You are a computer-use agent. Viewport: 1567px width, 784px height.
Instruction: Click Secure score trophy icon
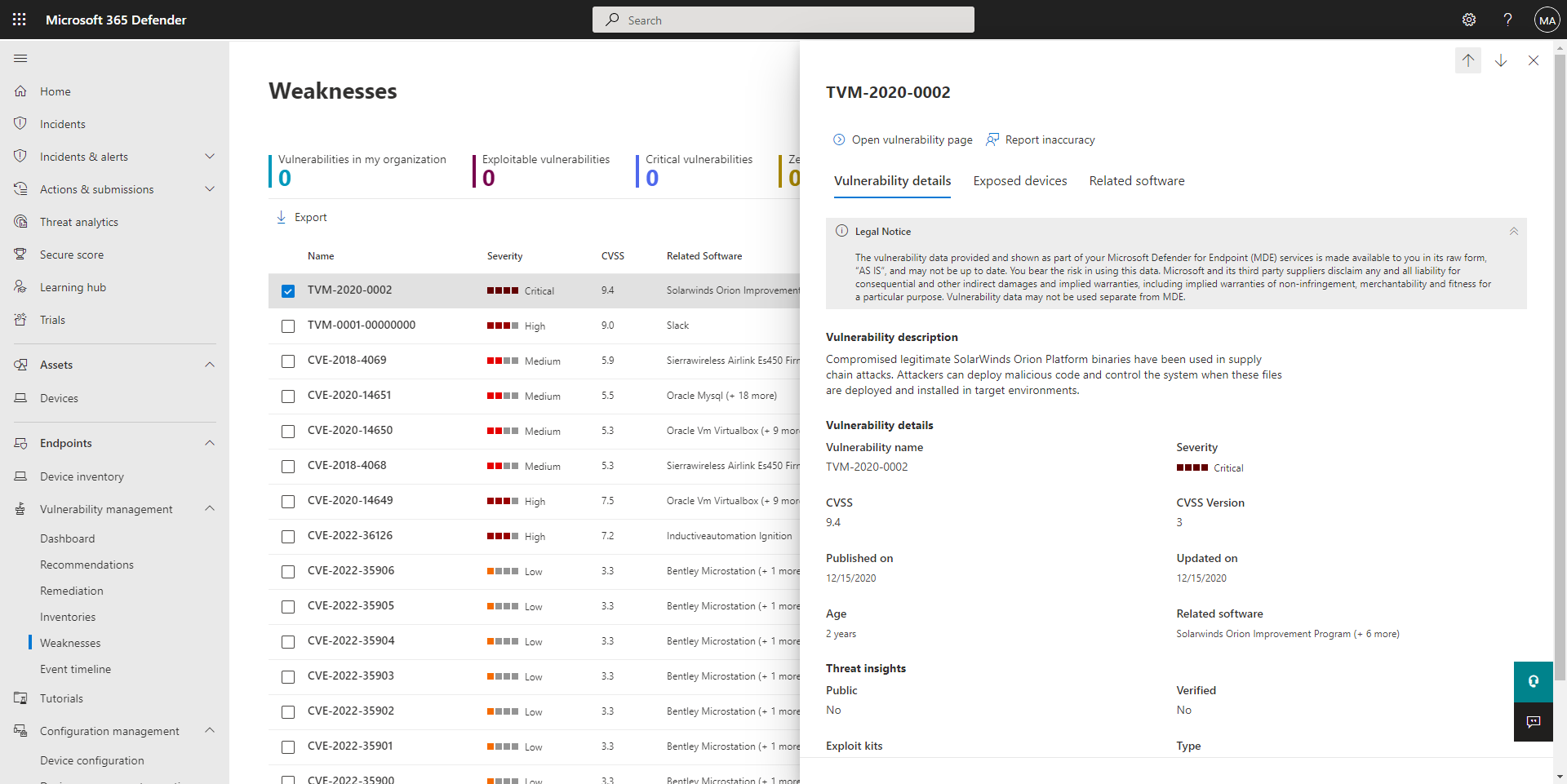coord(21,255)
